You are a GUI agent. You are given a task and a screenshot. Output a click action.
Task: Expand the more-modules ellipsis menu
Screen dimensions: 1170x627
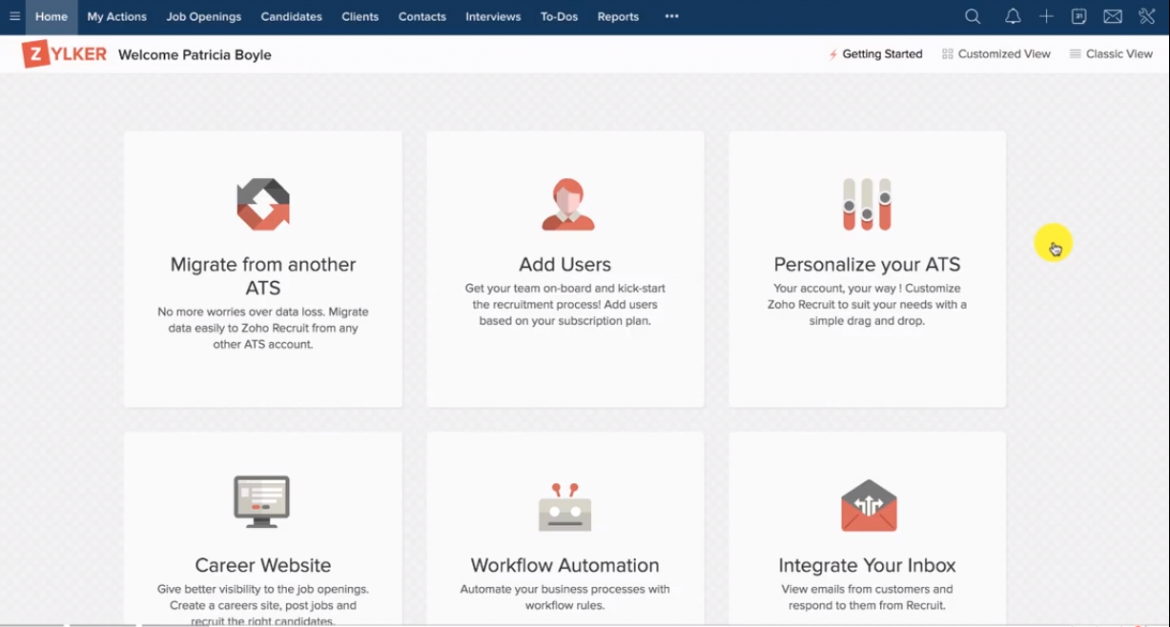point(671,16)
